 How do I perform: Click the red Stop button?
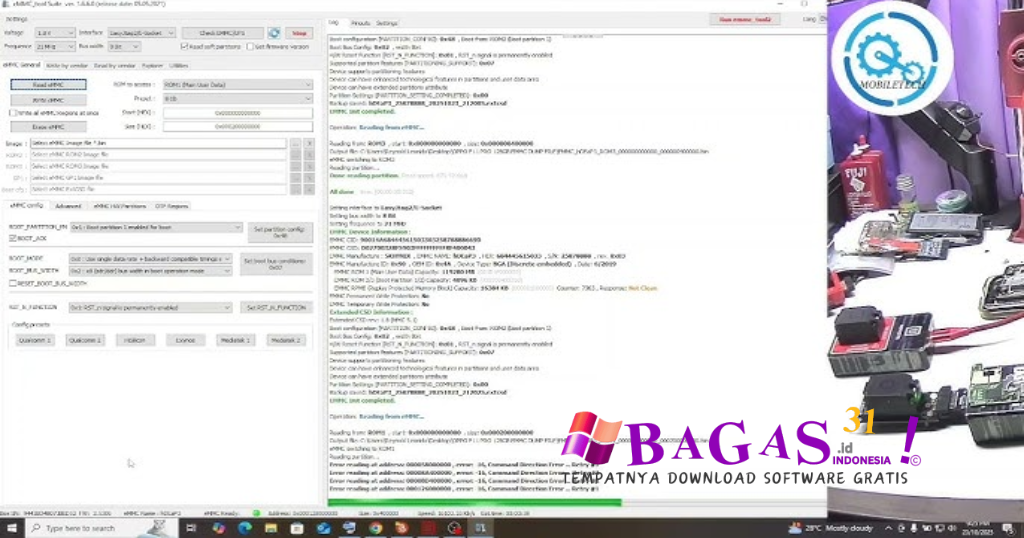(299, 33)
